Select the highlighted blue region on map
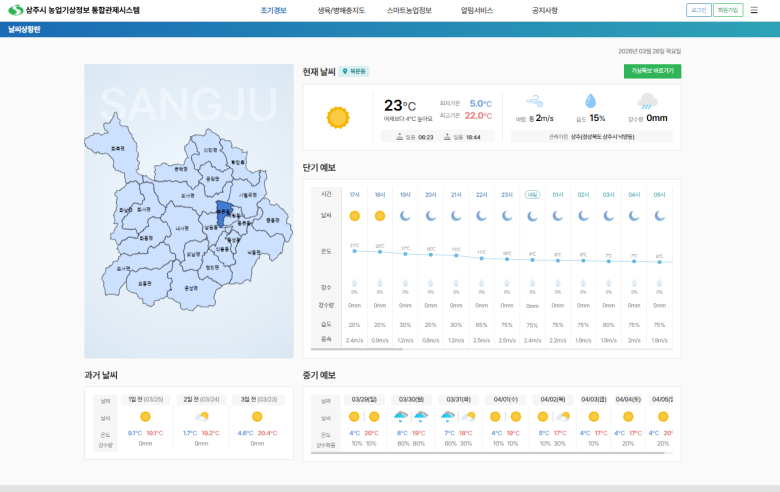Viewport: 780px width, 492px height. (224, 211)
